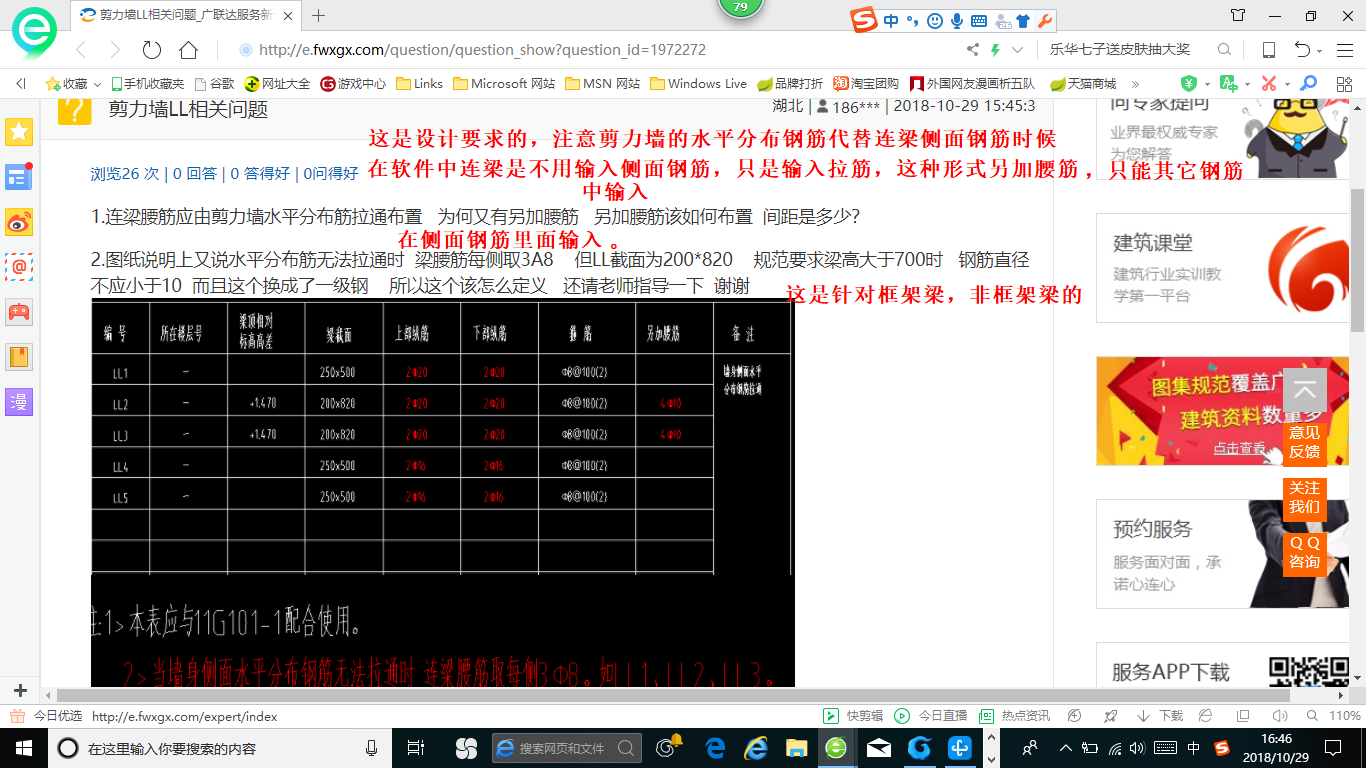This screenshot has height=768, width=1366.
Task: Add sidebar app with plus button
Action: point(20,691)
